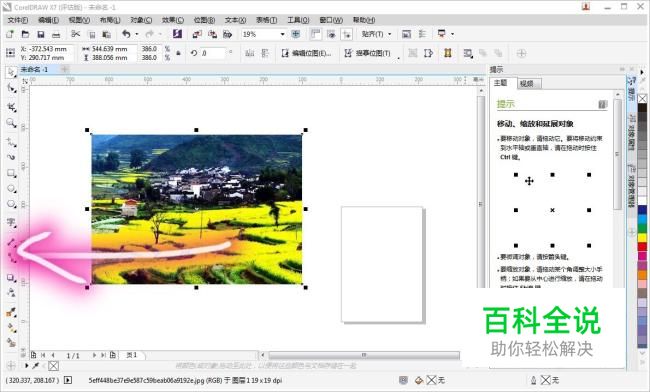
Task: Go to next page arrow
Action: [95, 355]
